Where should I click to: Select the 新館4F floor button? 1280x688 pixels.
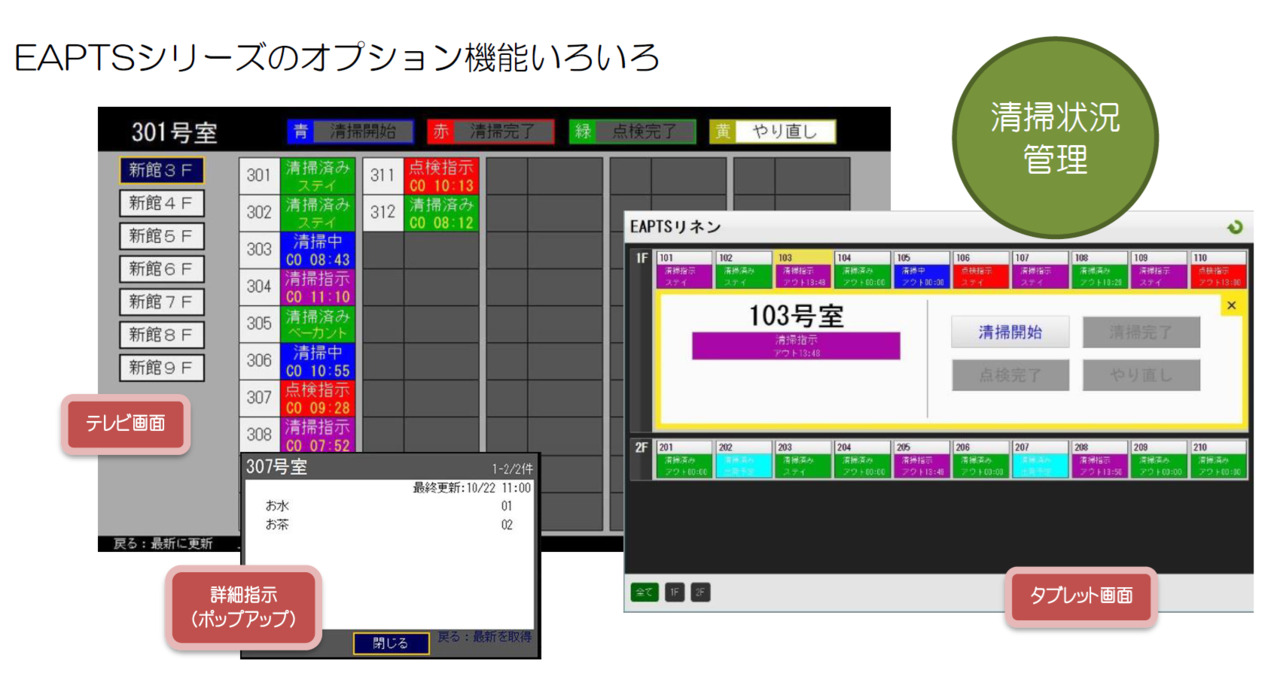pyautogui.click(x=163, y=203)
